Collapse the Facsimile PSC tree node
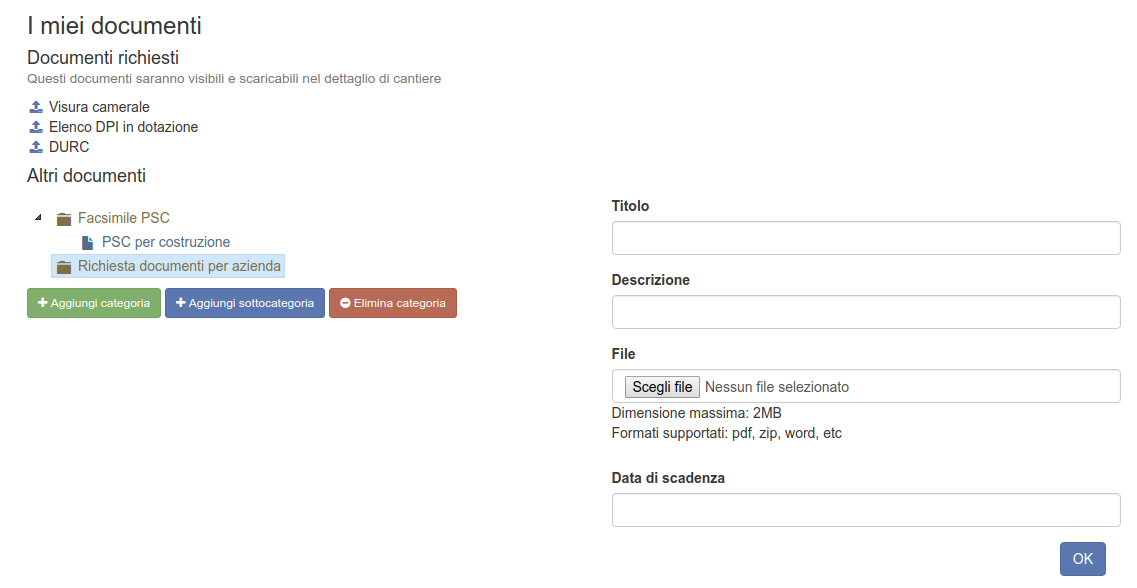 (38, 218)
